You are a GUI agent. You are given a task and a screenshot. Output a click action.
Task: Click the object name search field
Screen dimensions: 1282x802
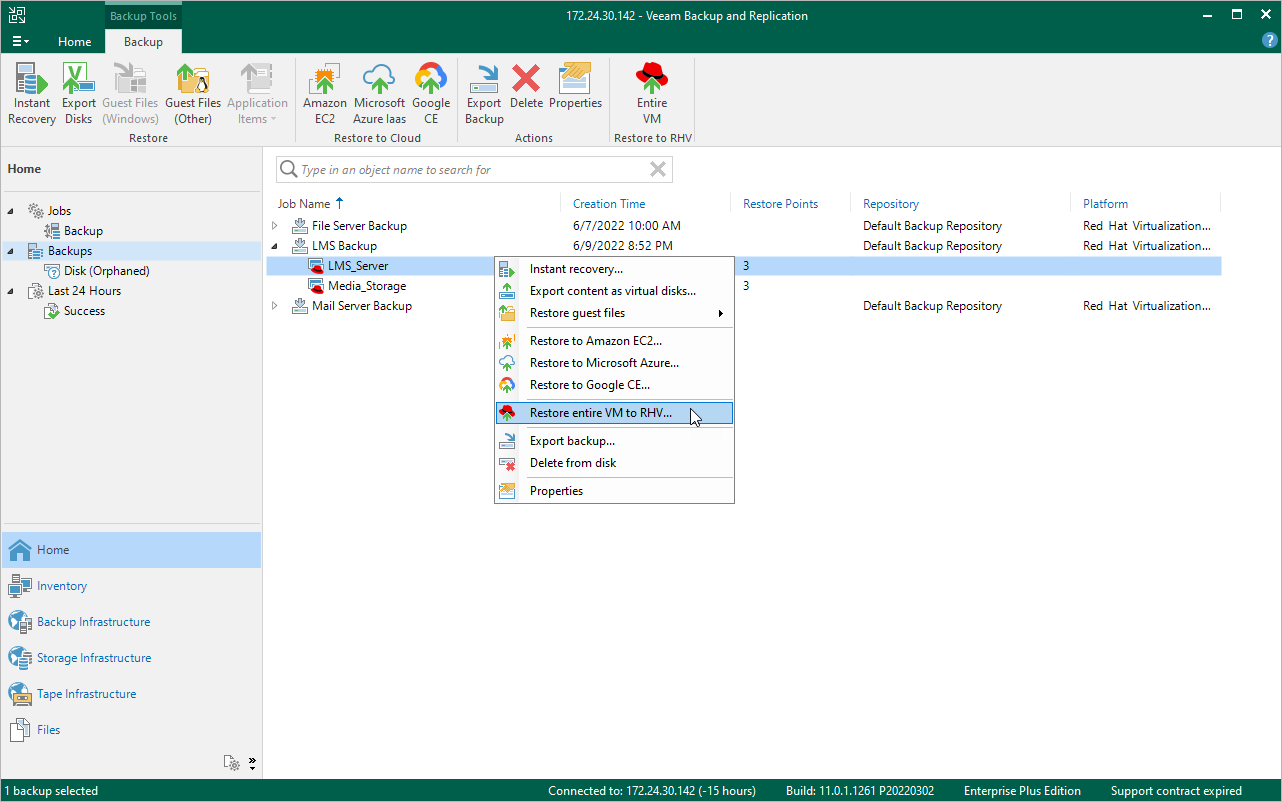click(474, 170)
